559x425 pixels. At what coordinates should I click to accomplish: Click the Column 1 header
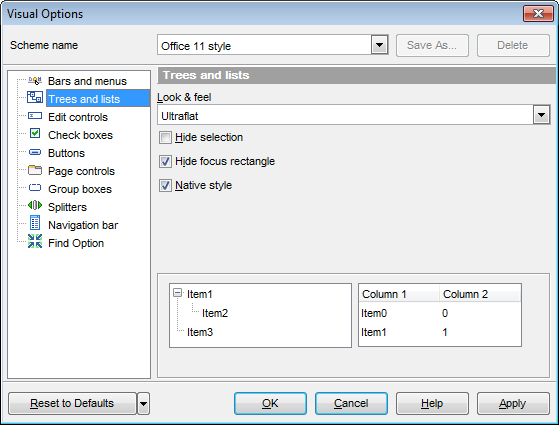[399, 294]
